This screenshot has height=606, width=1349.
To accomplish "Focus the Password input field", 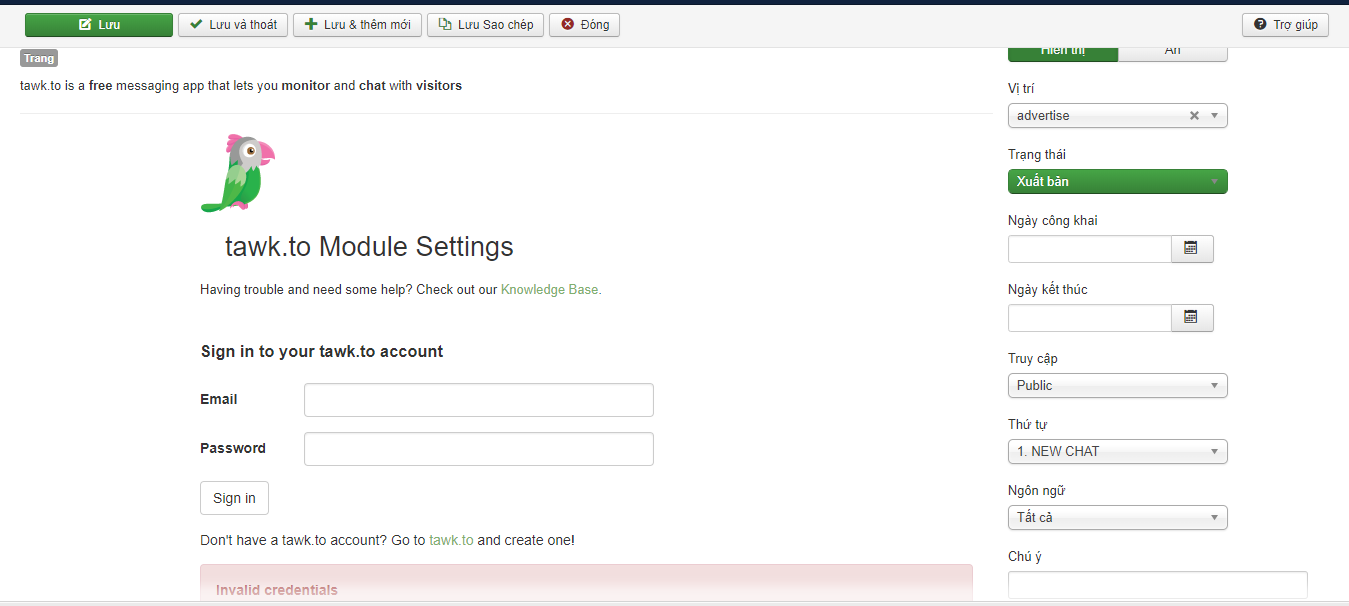I will point(479,449).
